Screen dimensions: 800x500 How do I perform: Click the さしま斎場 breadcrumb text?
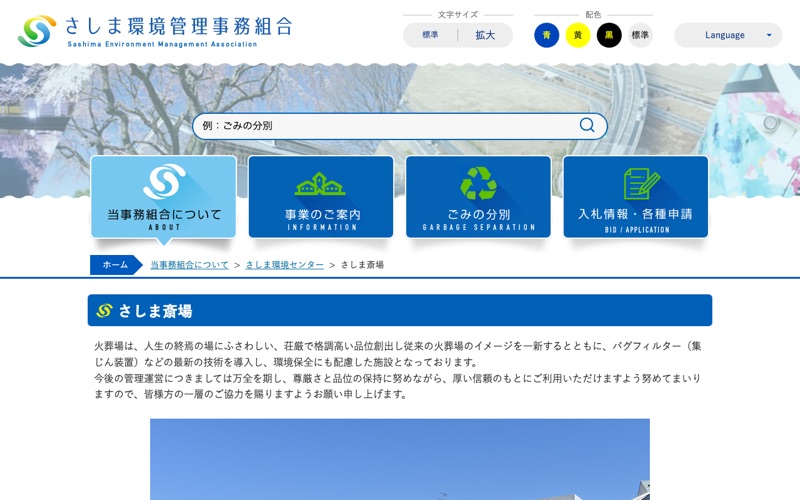point(362,265)
